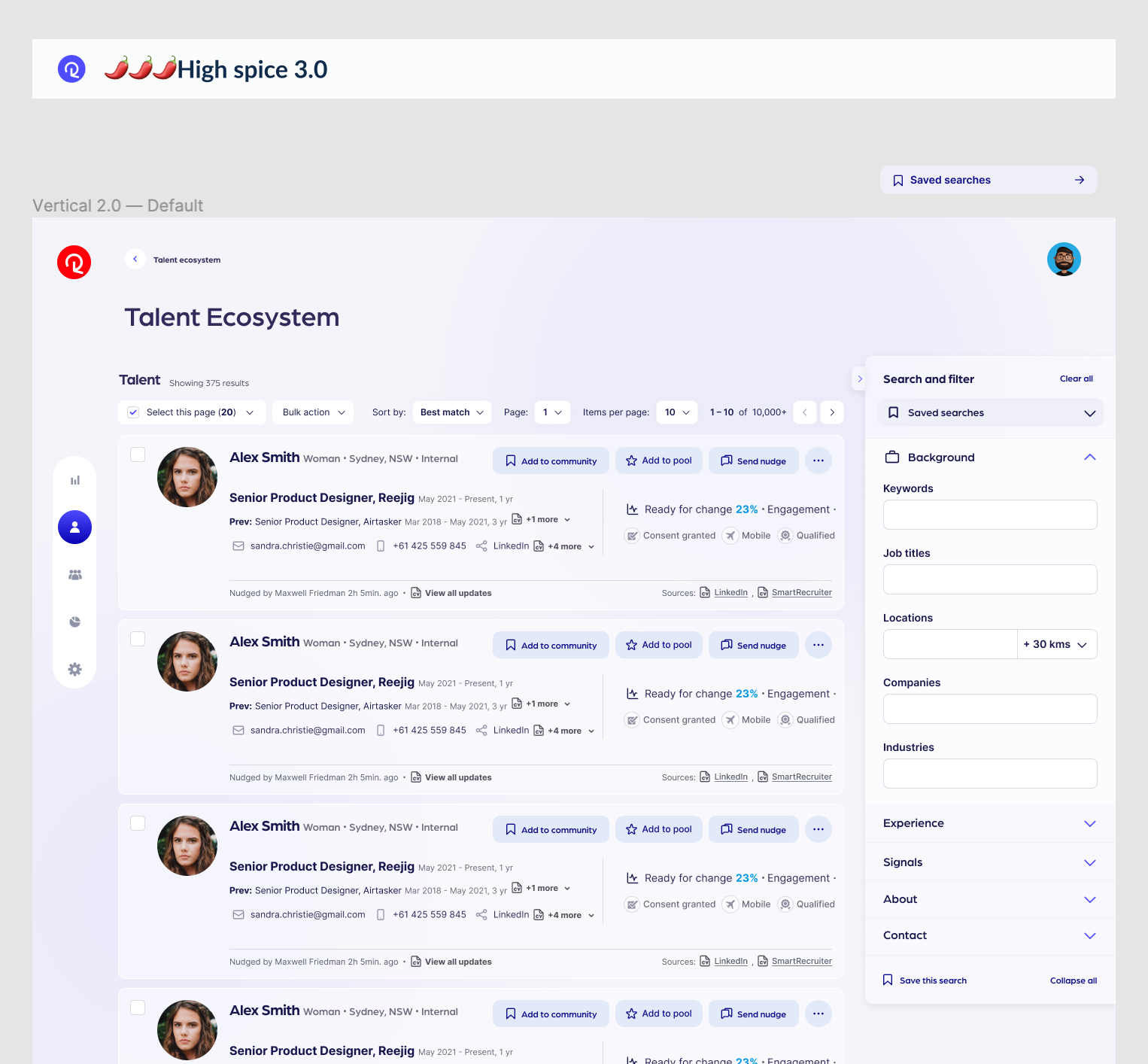Screen dimensions: 1148x1064
Task: Select the person talent sidebar icon
Action: click(74, 527)
